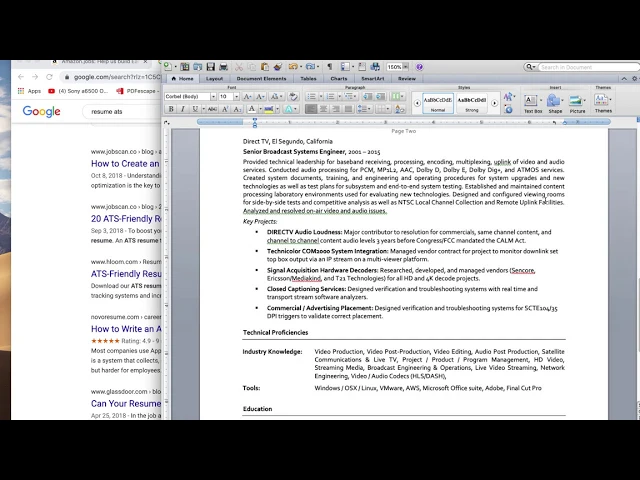Open the Tables ribbon tab
The image size is (640, 480).
[308, 78]
